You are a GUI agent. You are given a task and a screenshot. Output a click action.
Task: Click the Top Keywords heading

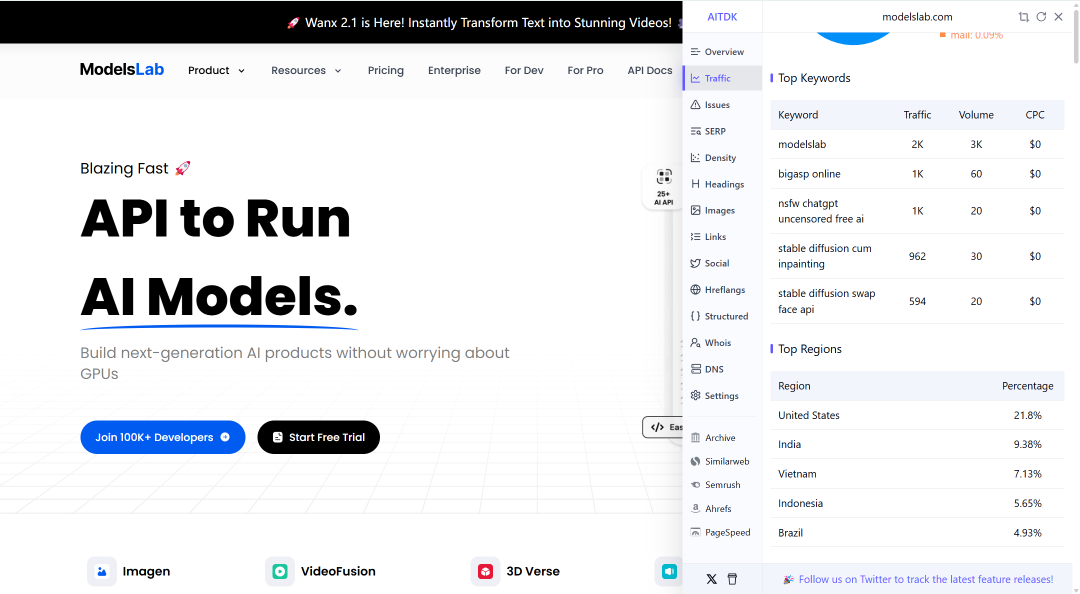pyautogui.click(x=814, y=78)
